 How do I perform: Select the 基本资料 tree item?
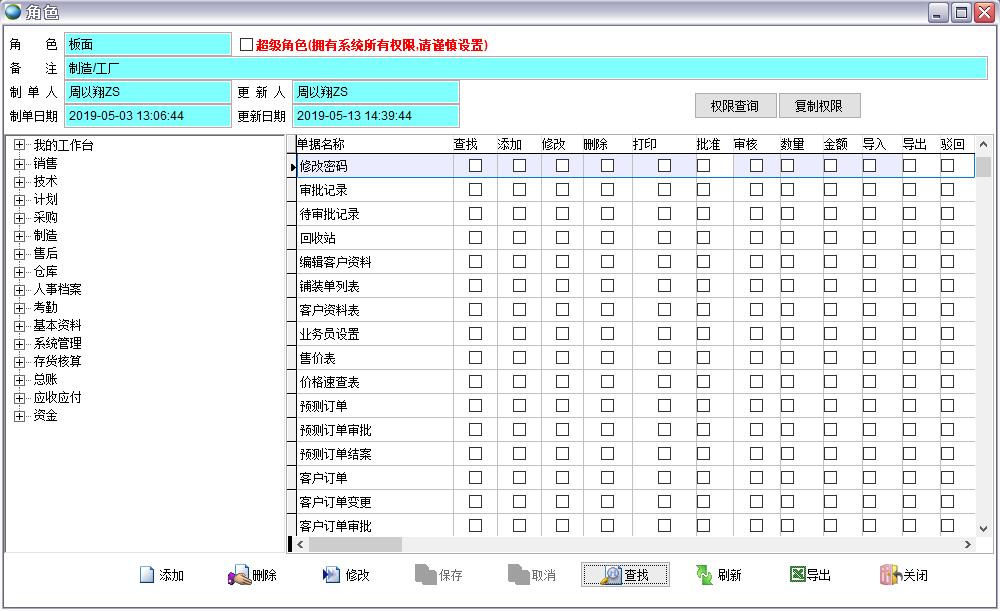click(57, 325)
